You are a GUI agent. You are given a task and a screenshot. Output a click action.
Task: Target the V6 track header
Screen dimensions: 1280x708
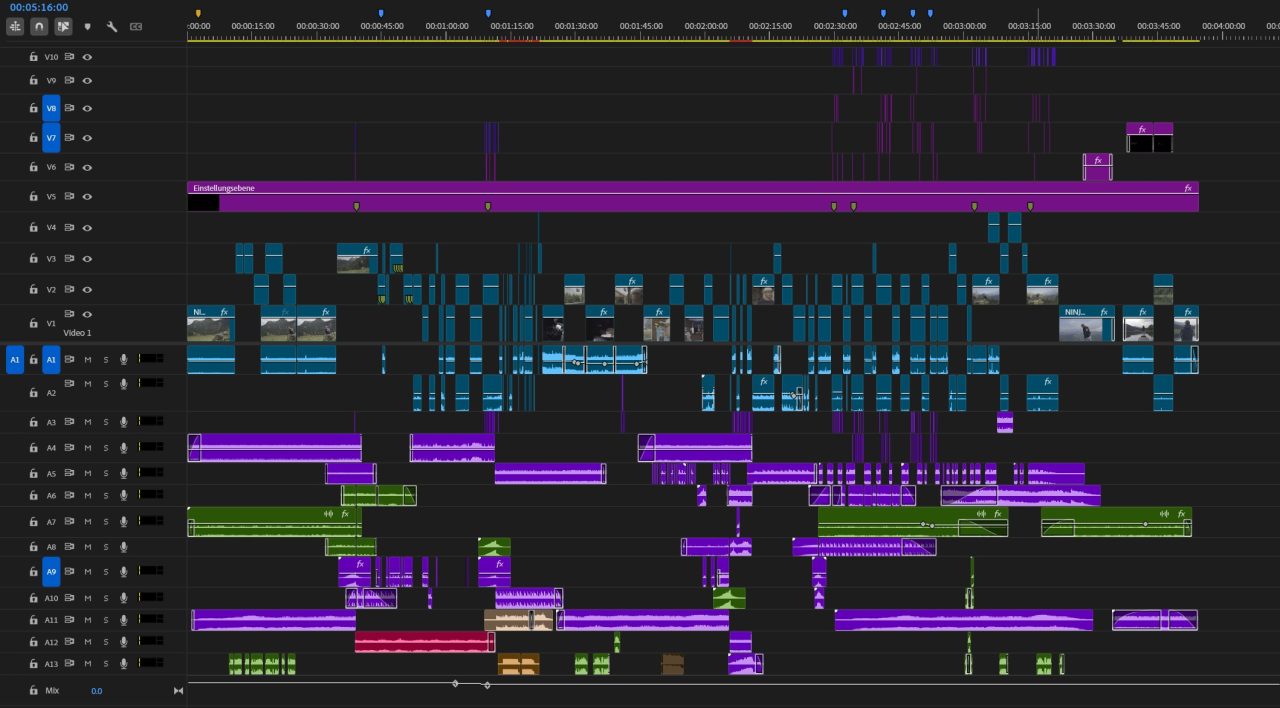(x=51, y=167)
